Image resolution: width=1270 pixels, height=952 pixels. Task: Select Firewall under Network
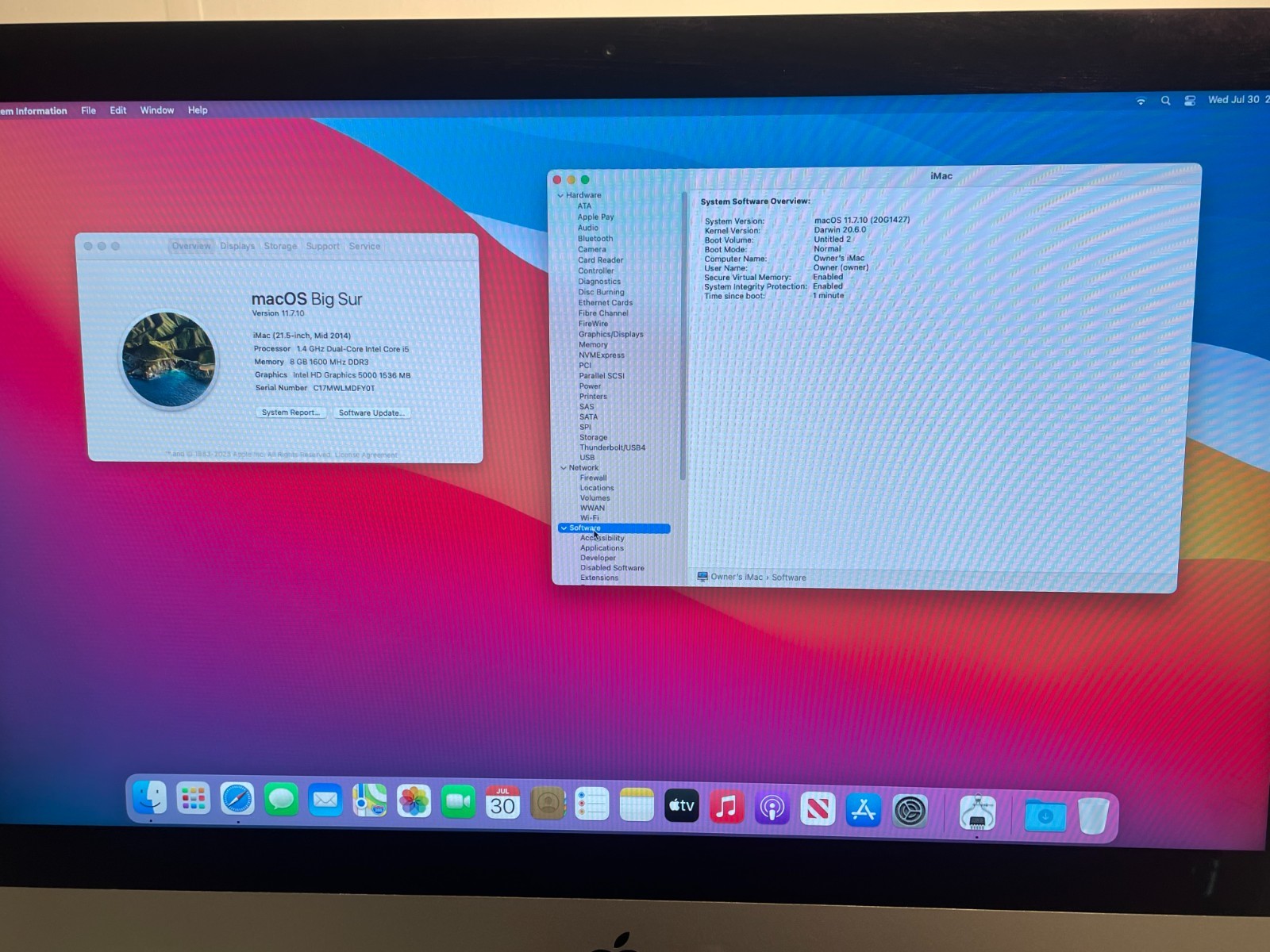click(x=593, y=478)
